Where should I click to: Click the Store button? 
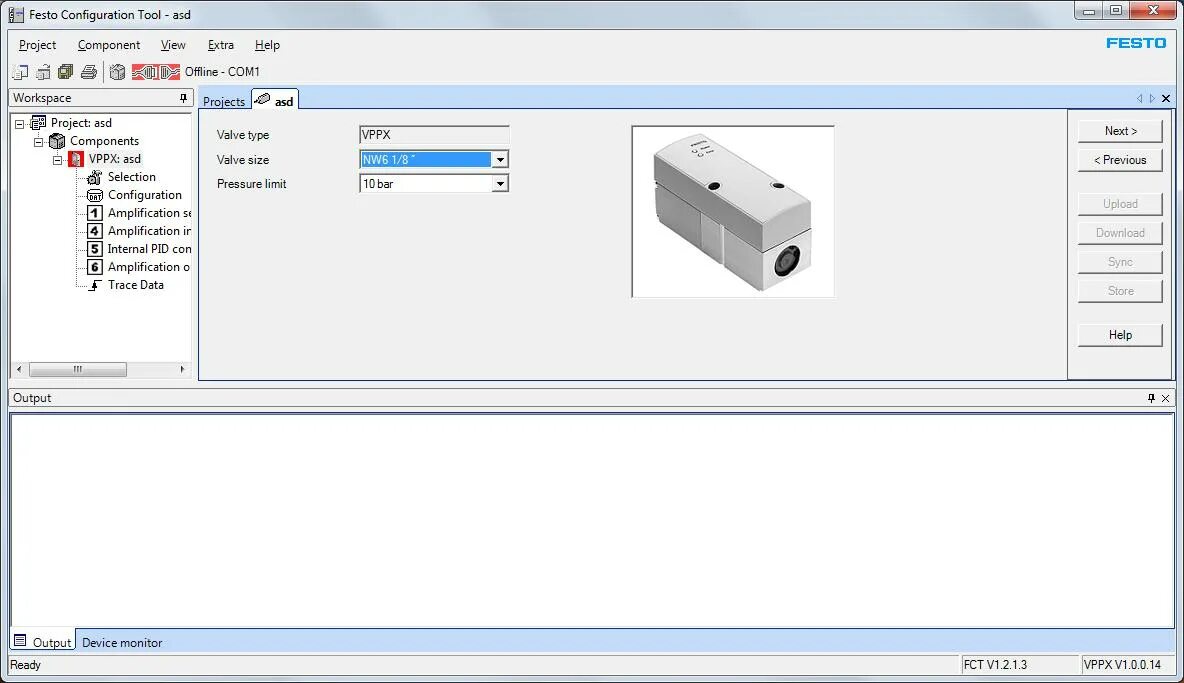pyautogui.click(x=1120, y=291)
